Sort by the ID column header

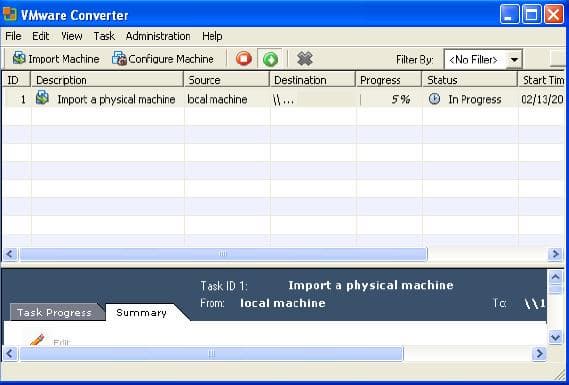(16, 80)
